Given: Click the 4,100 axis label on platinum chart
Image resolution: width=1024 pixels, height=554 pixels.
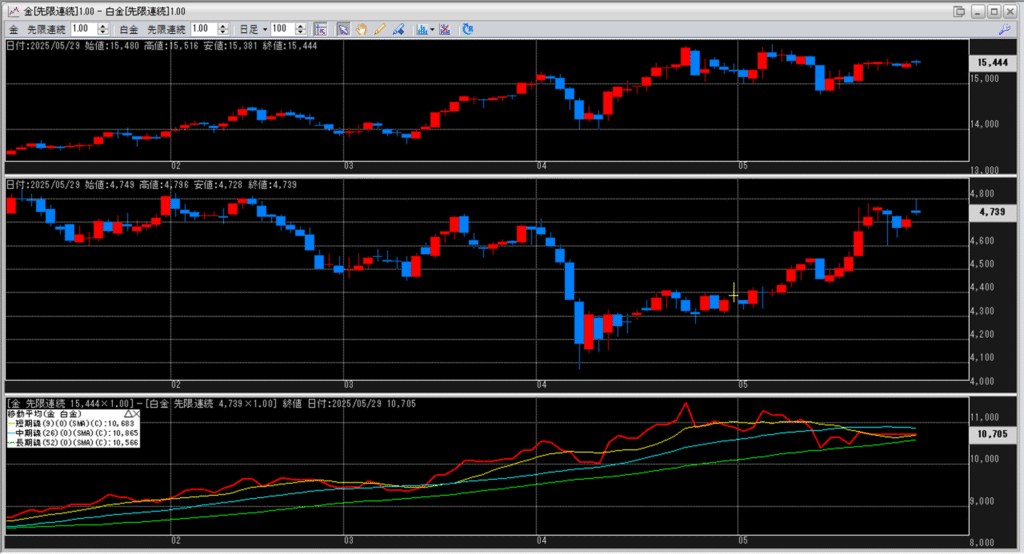Looking at the screenshot, I should tap(982, 357).
